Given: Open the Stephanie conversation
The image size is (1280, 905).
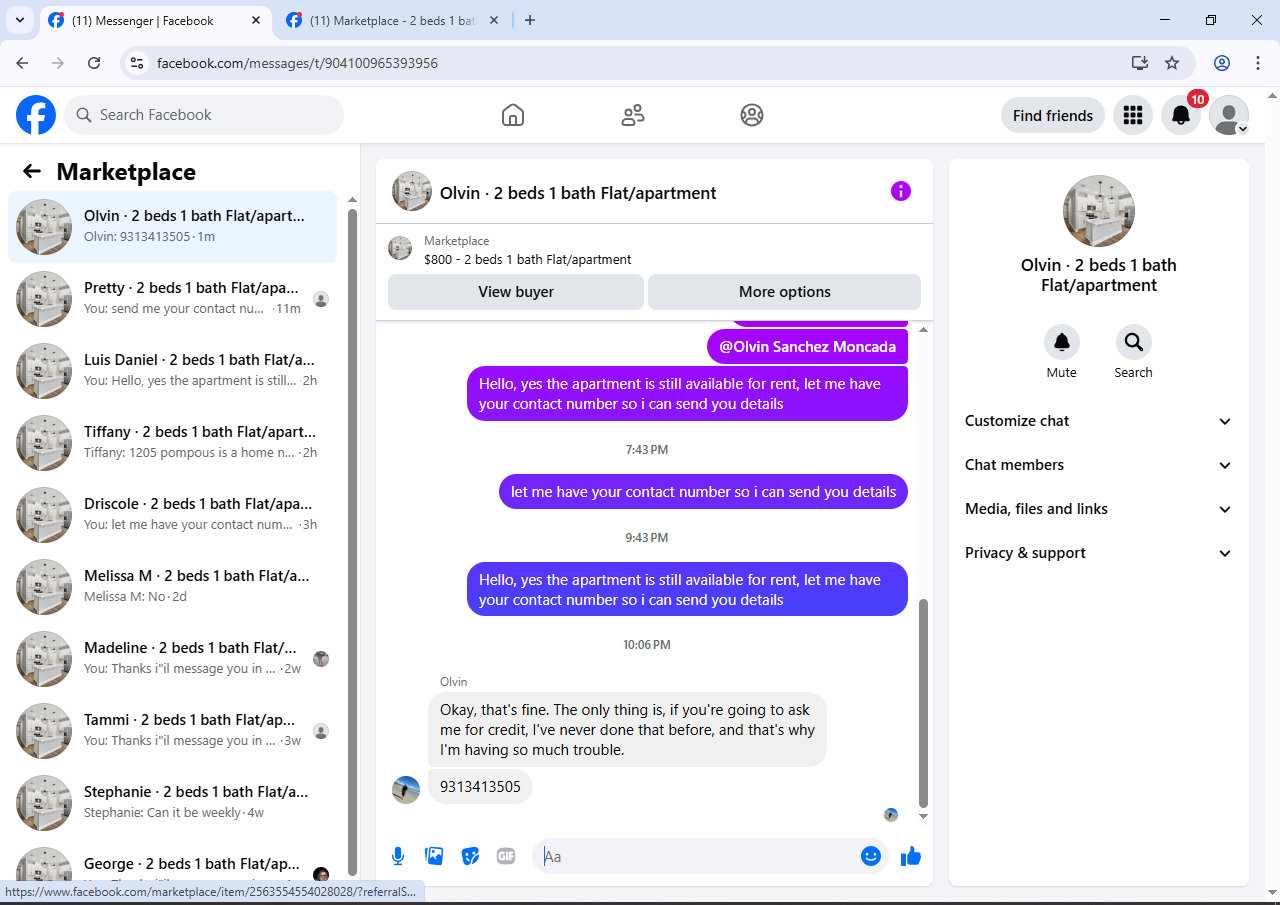Looking at the screenshot, I should pyautogui.click(x=173, y=803).
